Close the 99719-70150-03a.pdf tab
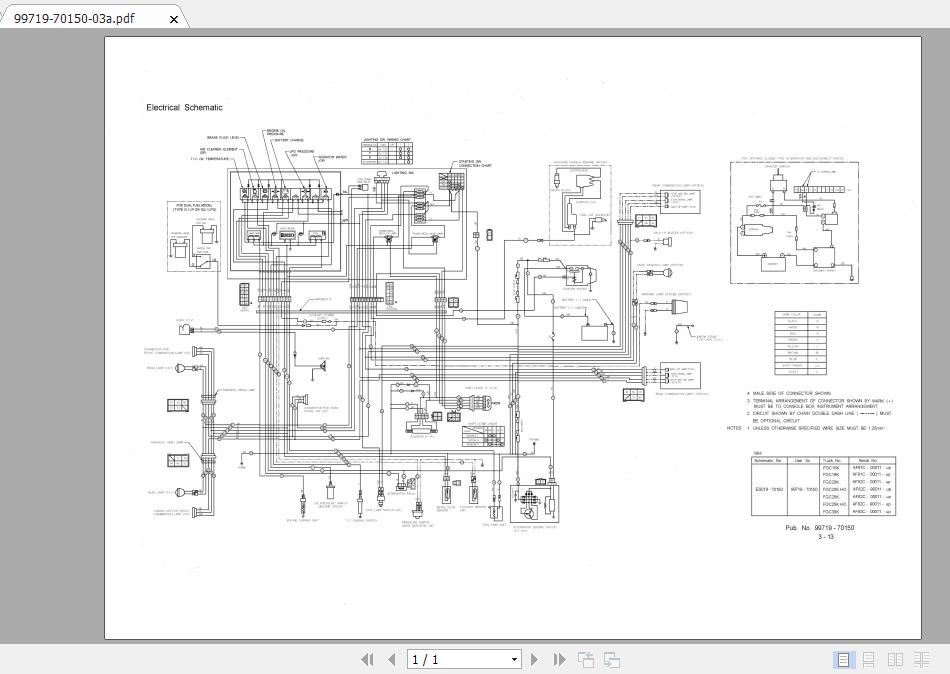Screen dimensions: 950x674 pyautogui.click(x=173, y=18)
